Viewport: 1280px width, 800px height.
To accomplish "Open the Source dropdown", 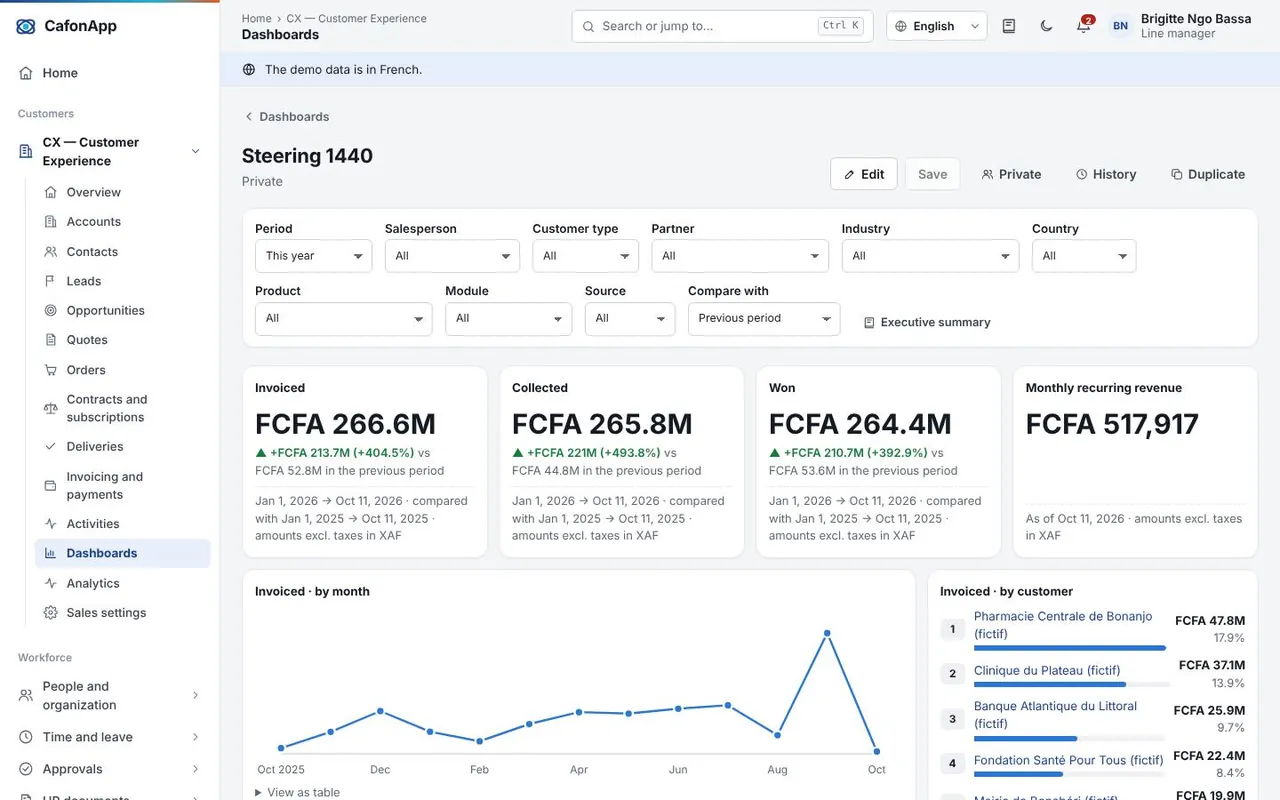I will point(630,319).
